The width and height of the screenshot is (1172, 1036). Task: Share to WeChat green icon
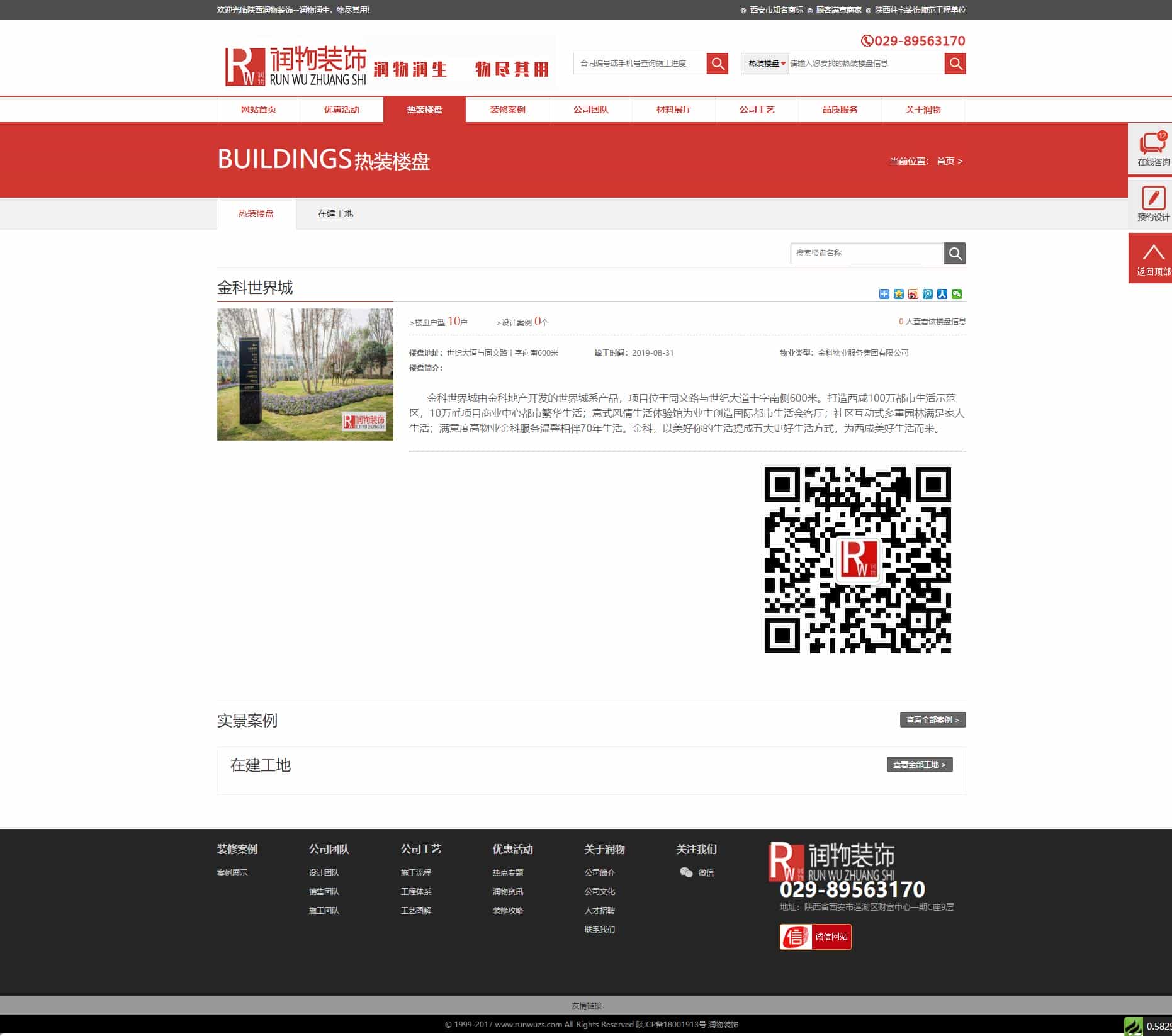click(x=957, y=294)
